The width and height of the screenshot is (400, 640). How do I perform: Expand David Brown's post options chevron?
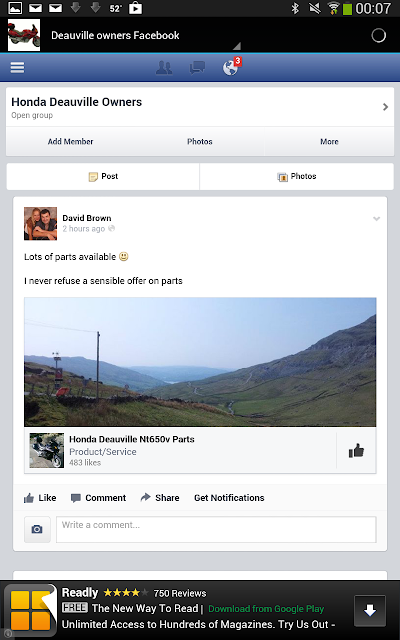point(376,219)
